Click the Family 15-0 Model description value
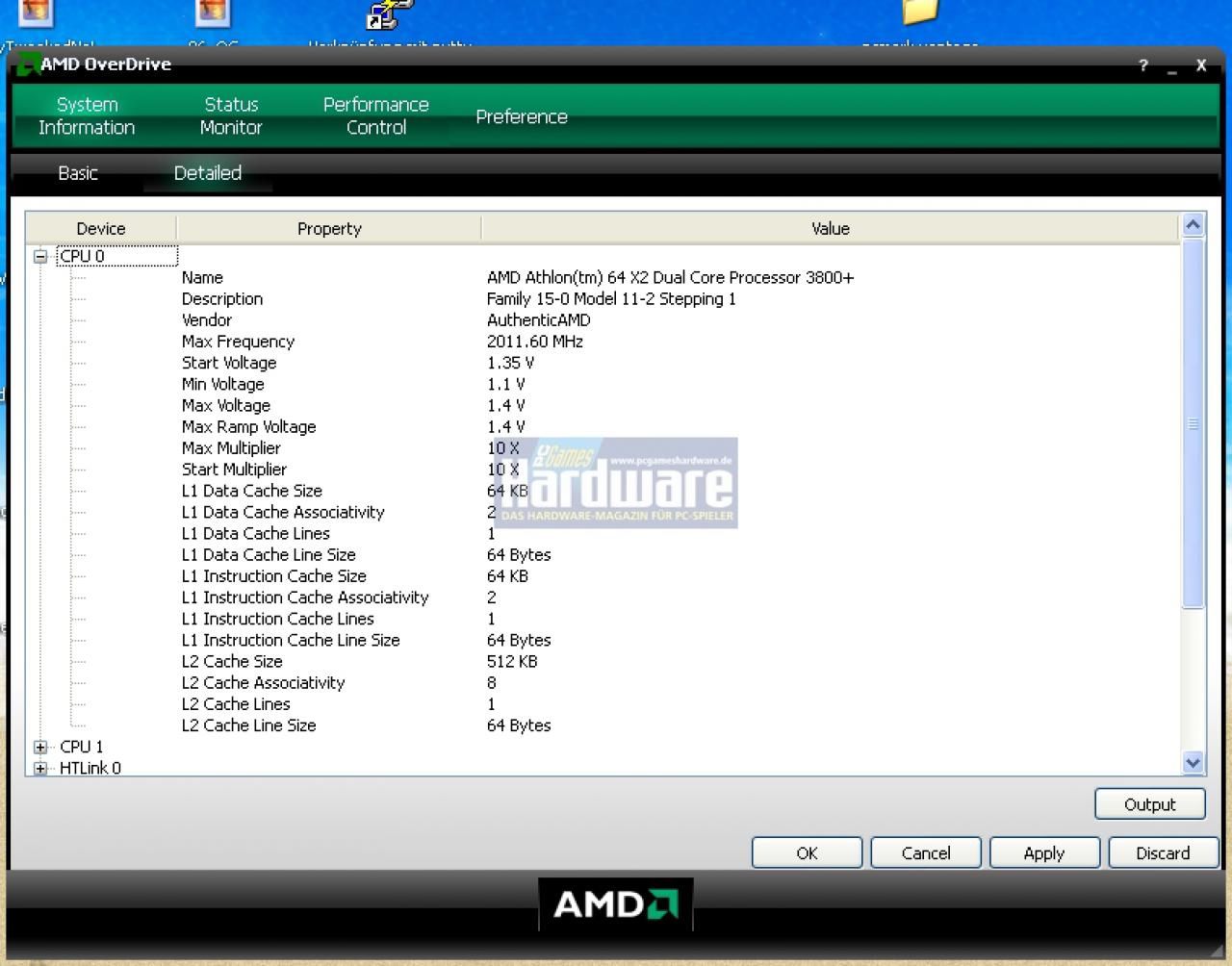Viewport: 1232px width, 966px height. (x=611, y=299)
